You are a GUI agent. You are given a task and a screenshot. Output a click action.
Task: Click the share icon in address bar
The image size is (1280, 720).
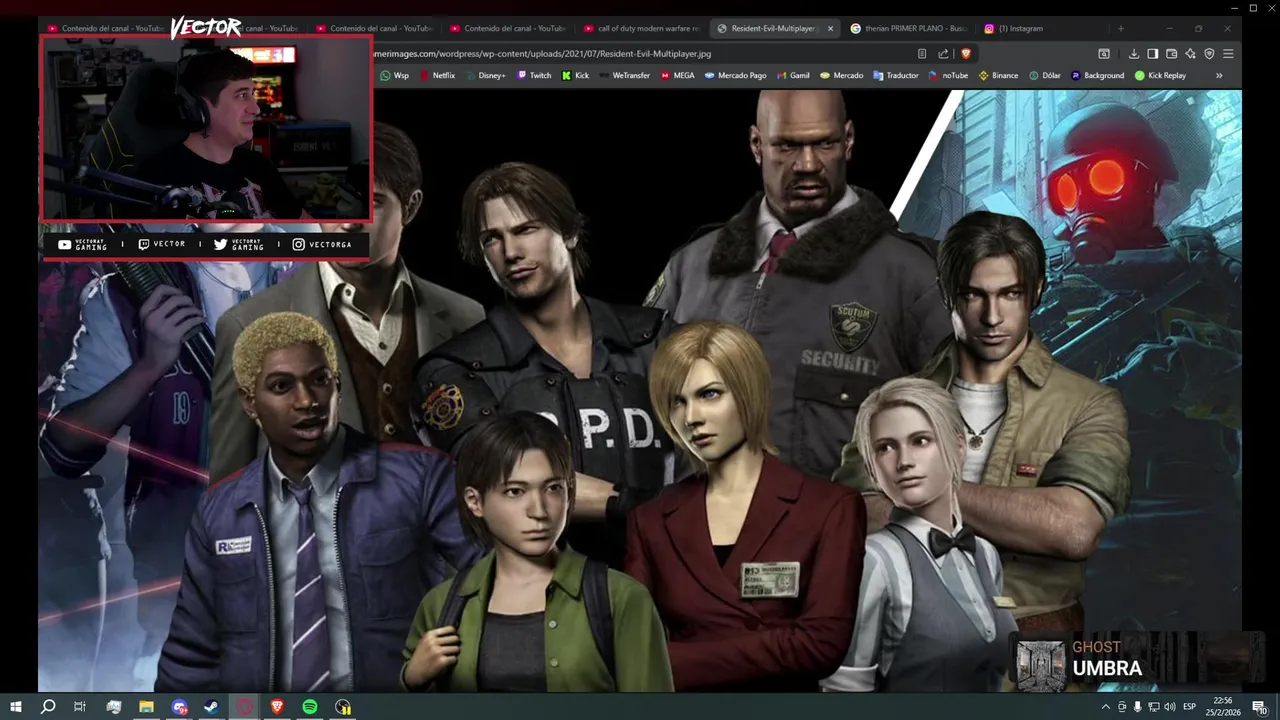point(943,54)
